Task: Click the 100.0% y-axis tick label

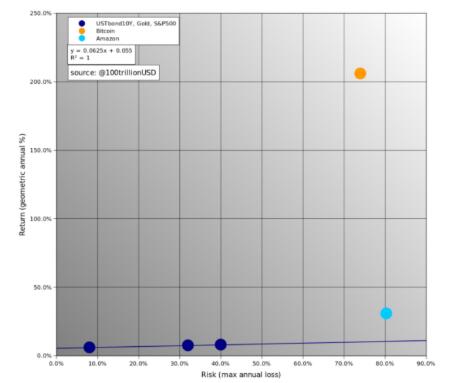Action: point(41,219)
